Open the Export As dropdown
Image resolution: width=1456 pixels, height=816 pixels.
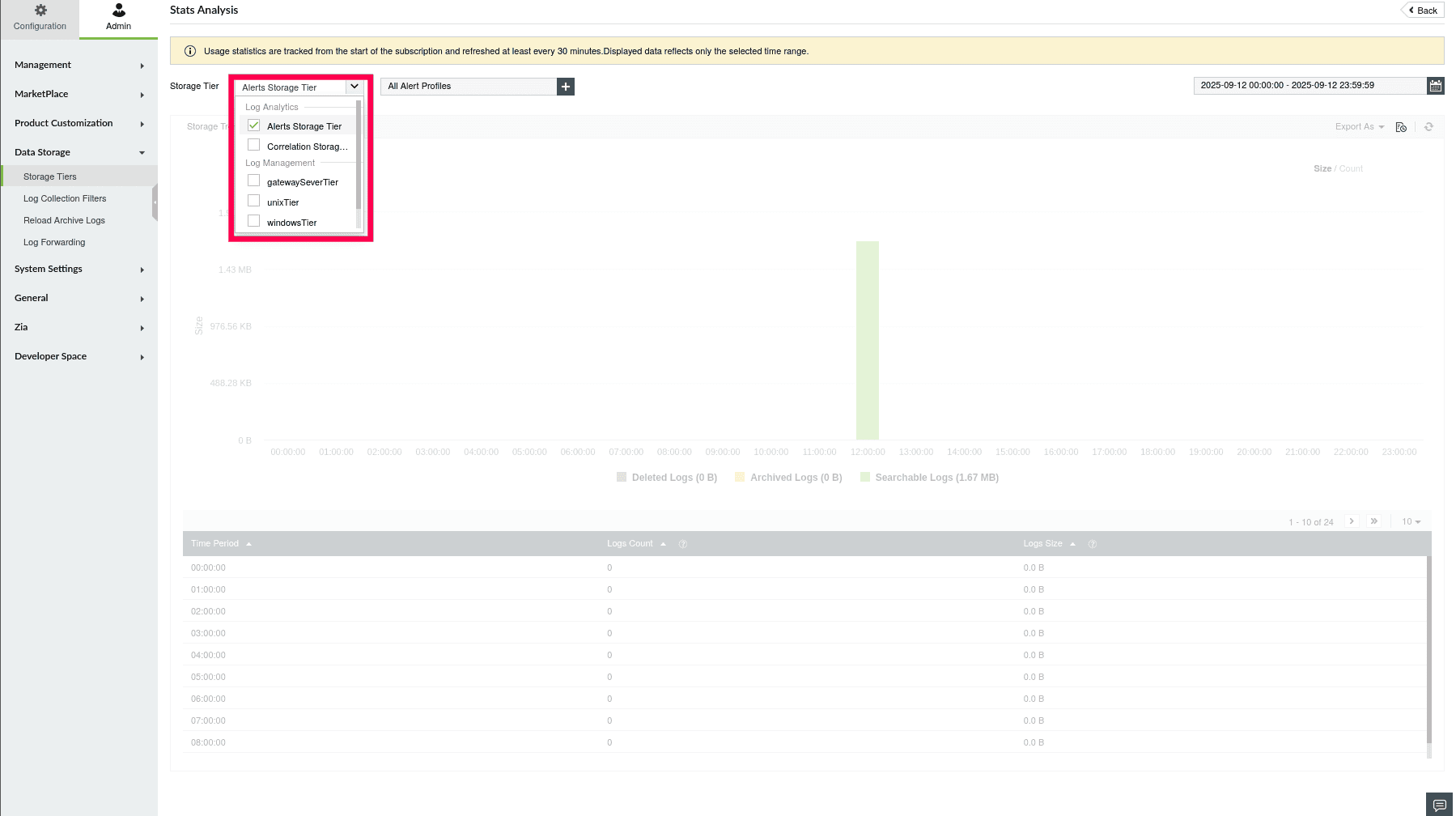coord(1360,127)
